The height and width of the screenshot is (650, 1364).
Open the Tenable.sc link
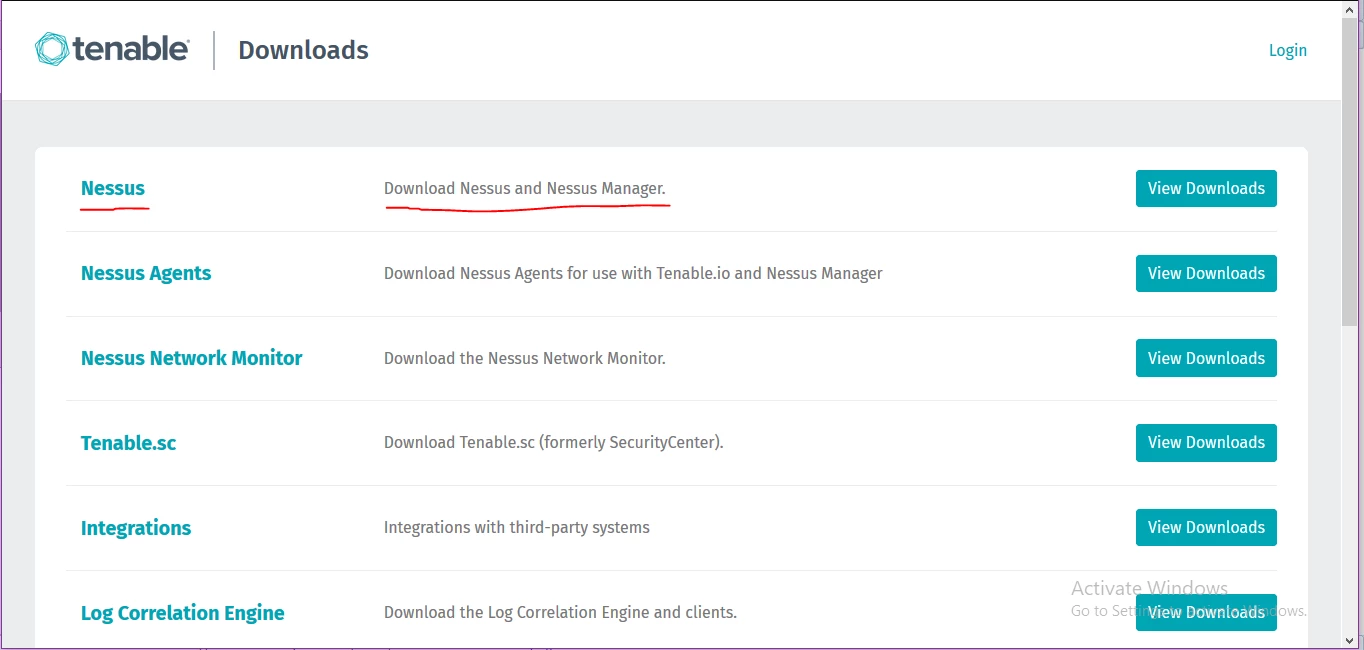pyautogui.click(x=128, y=443)
